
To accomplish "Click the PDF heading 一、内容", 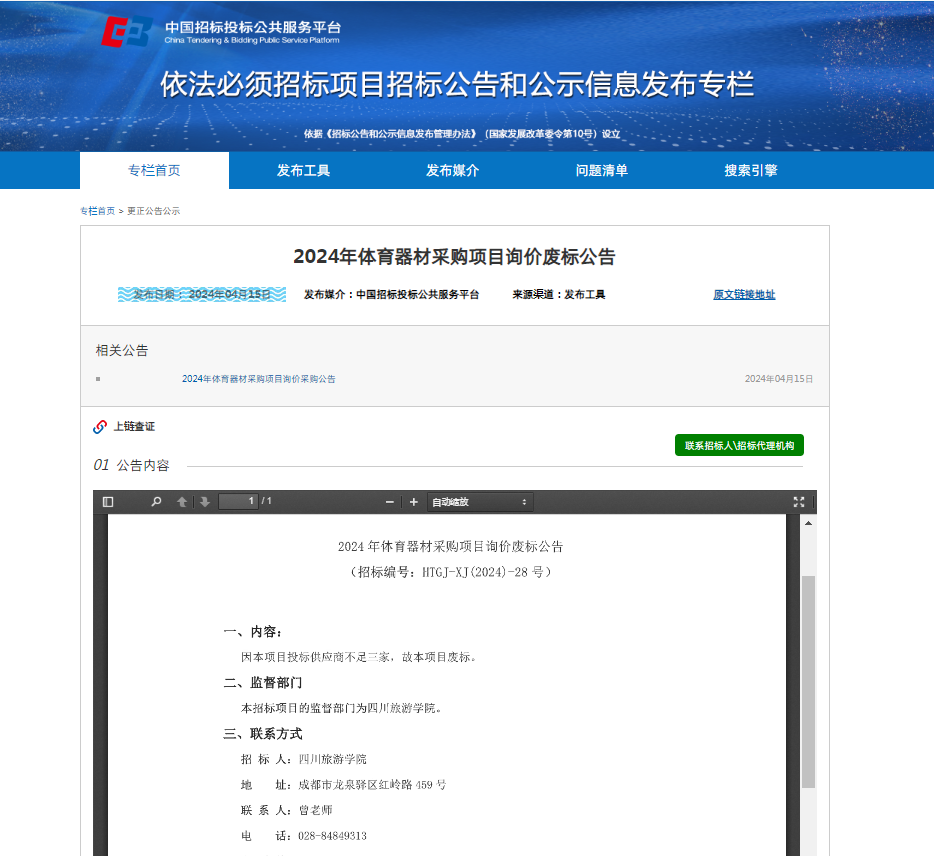I will pos(253,631).
